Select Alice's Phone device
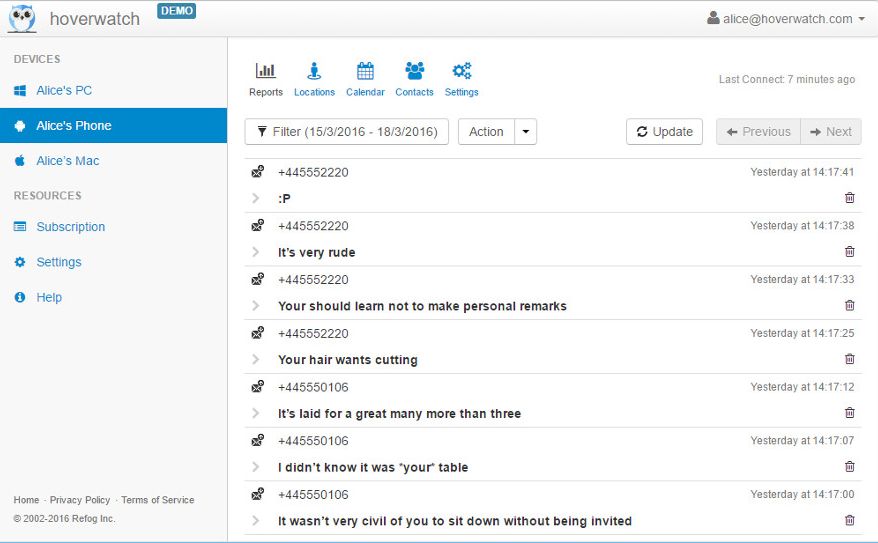 pos(113,125)
